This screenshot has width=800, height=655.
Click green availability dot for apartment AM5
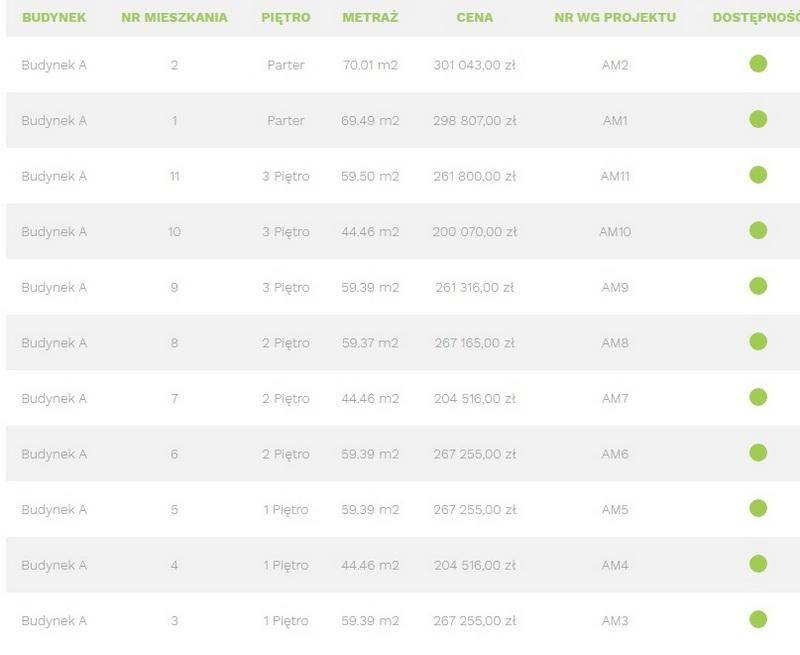pyautogui.click(x=758, y=509)
